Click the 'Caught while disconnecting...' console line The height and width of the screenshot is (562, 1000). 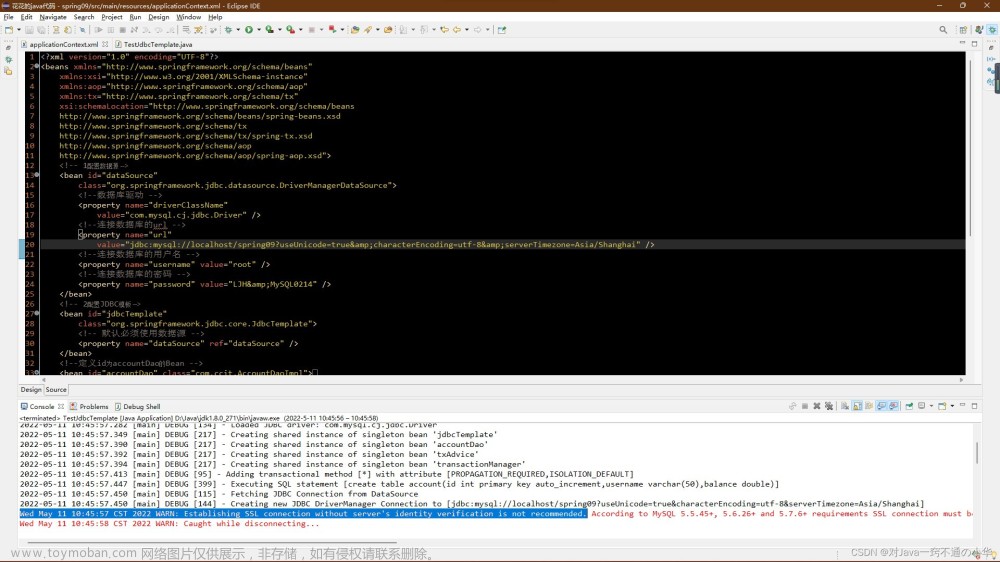169,523
